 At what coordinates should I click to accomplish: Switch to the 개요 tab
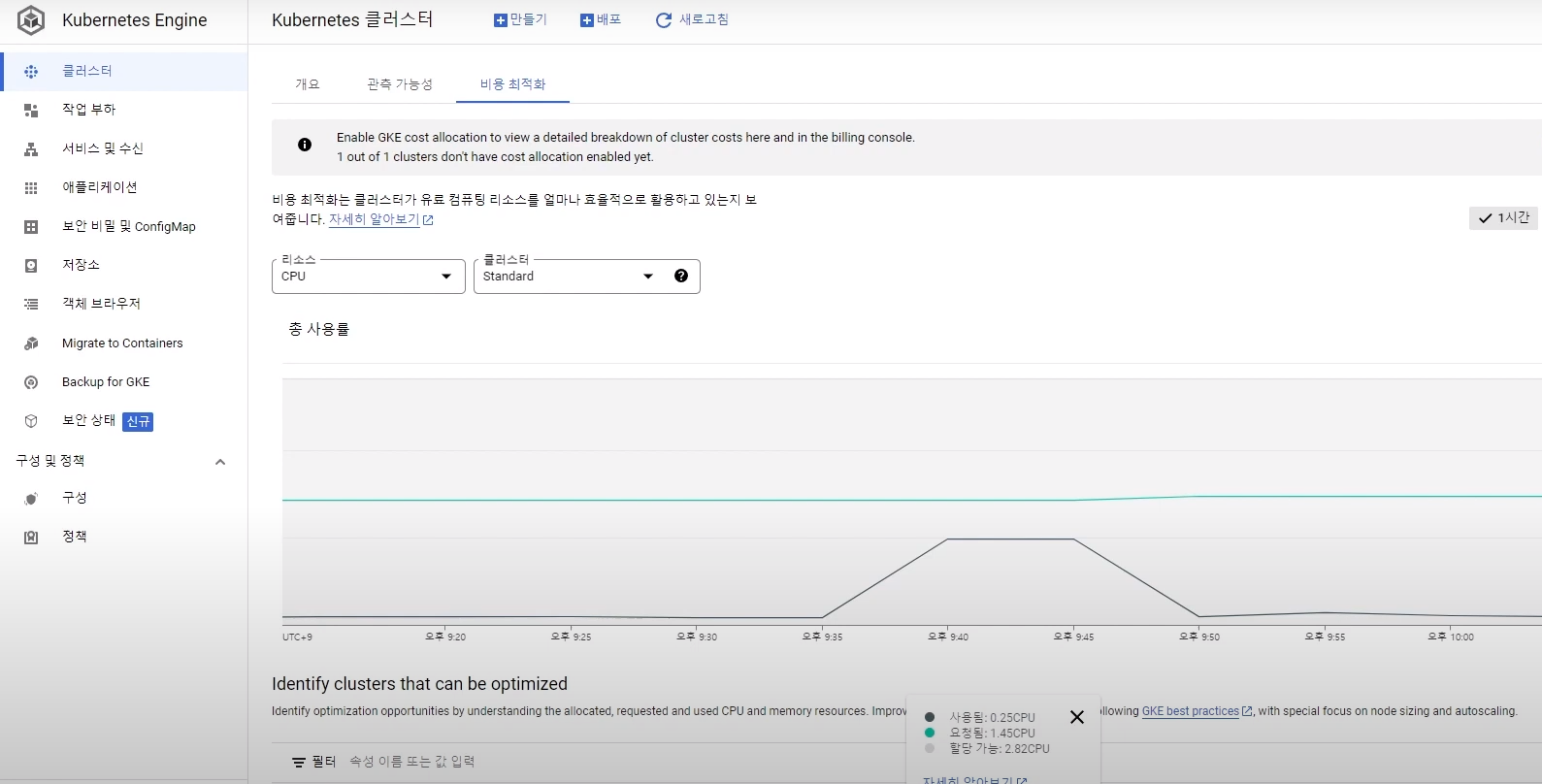[308, 84]
